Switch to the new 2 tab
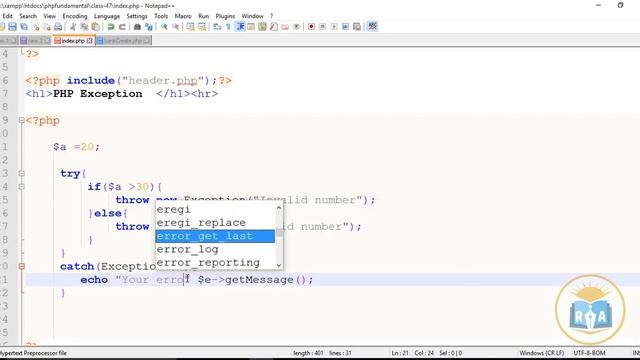Image resolution: width=640 pixels, height=360 pixels. (35, 40)
